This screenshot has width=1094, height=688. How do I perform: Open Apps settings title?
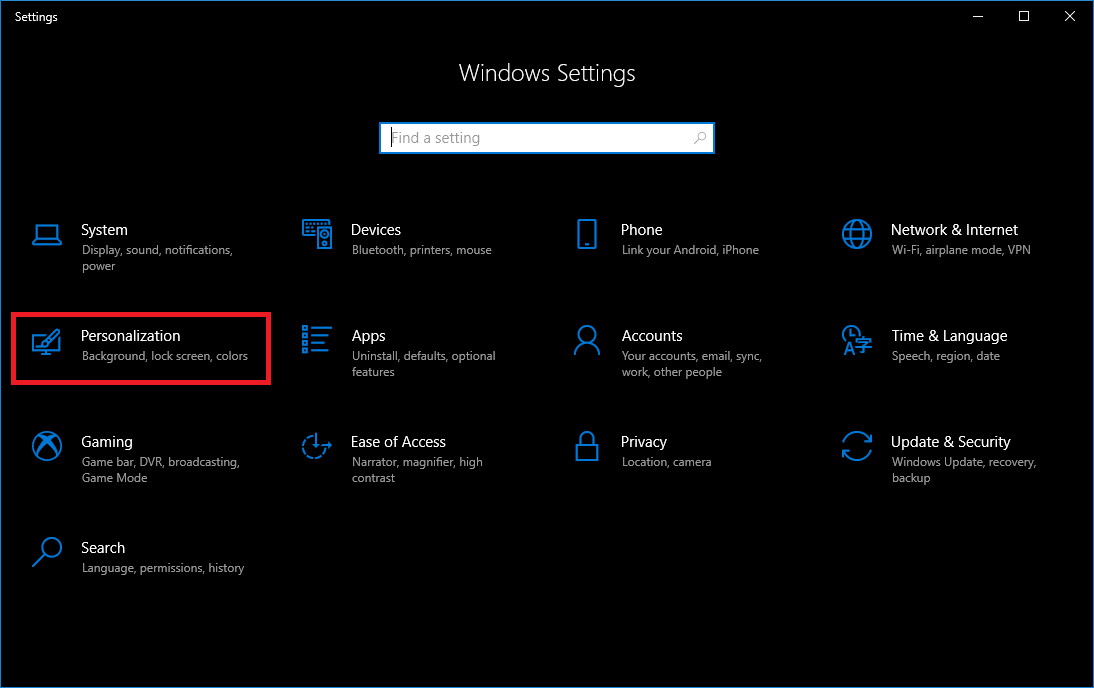pos(368,336)
